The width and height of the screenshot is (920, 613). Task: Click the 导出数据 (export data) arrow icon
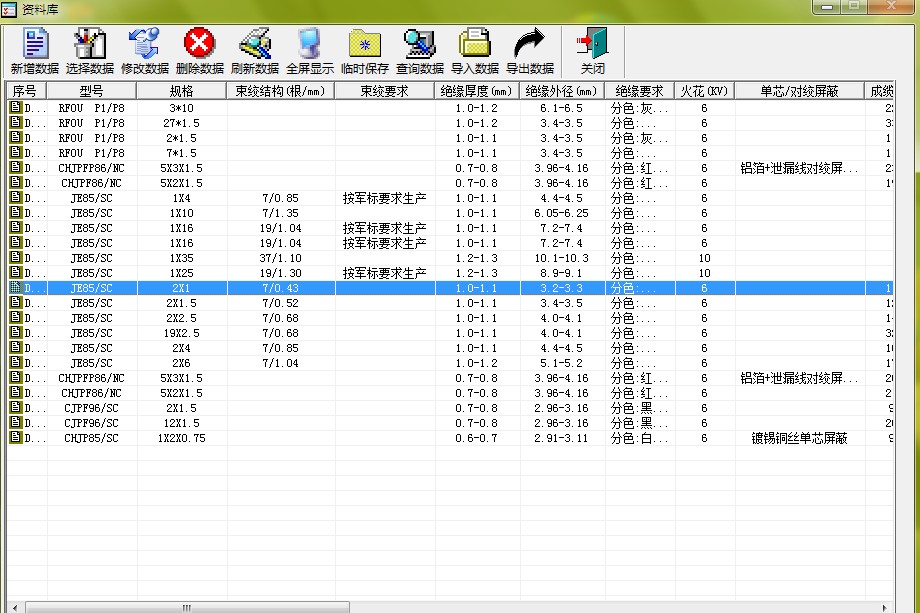click(530, 44)
